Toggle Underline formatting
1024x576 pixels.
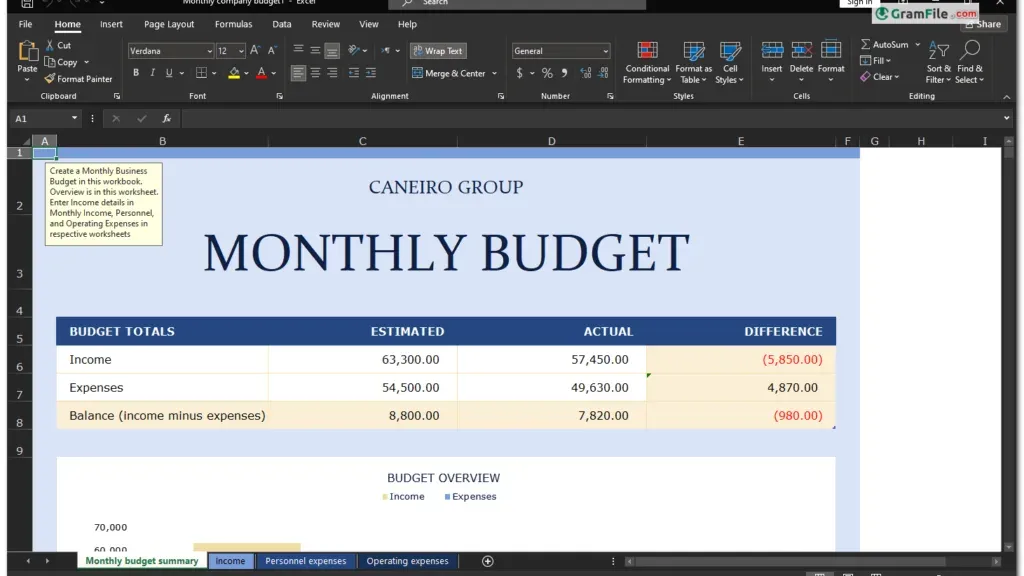pyautogui.click(x=168, y=73)
